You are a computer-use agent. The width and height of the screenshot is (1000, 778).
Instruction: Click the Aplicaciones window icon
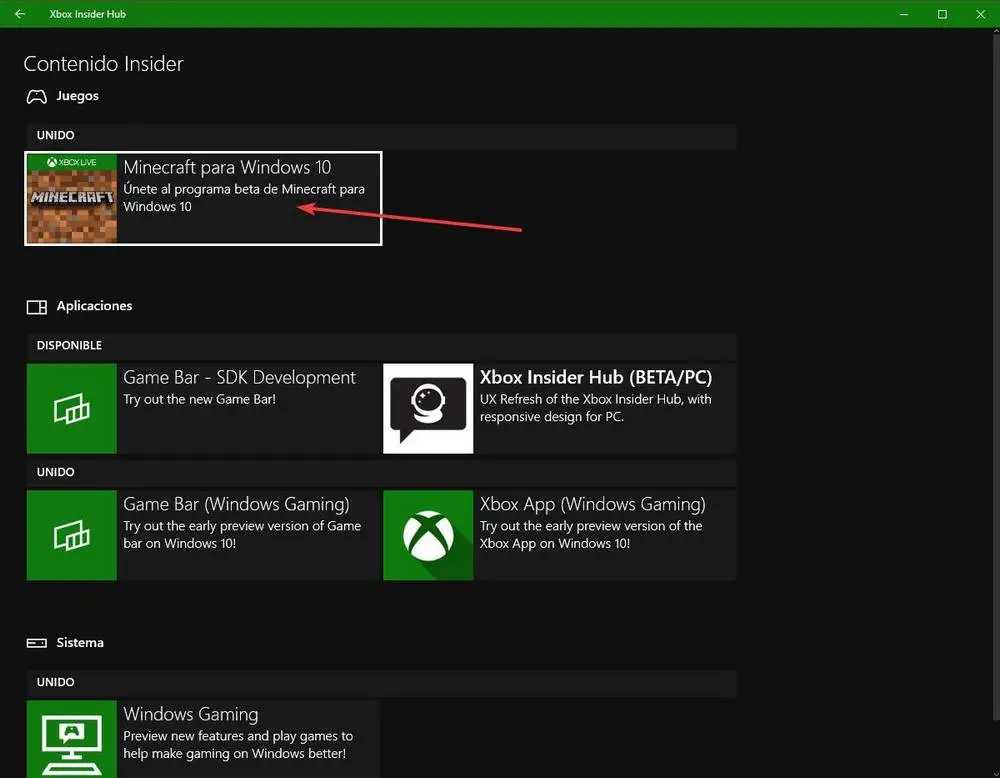pos(36,307)
